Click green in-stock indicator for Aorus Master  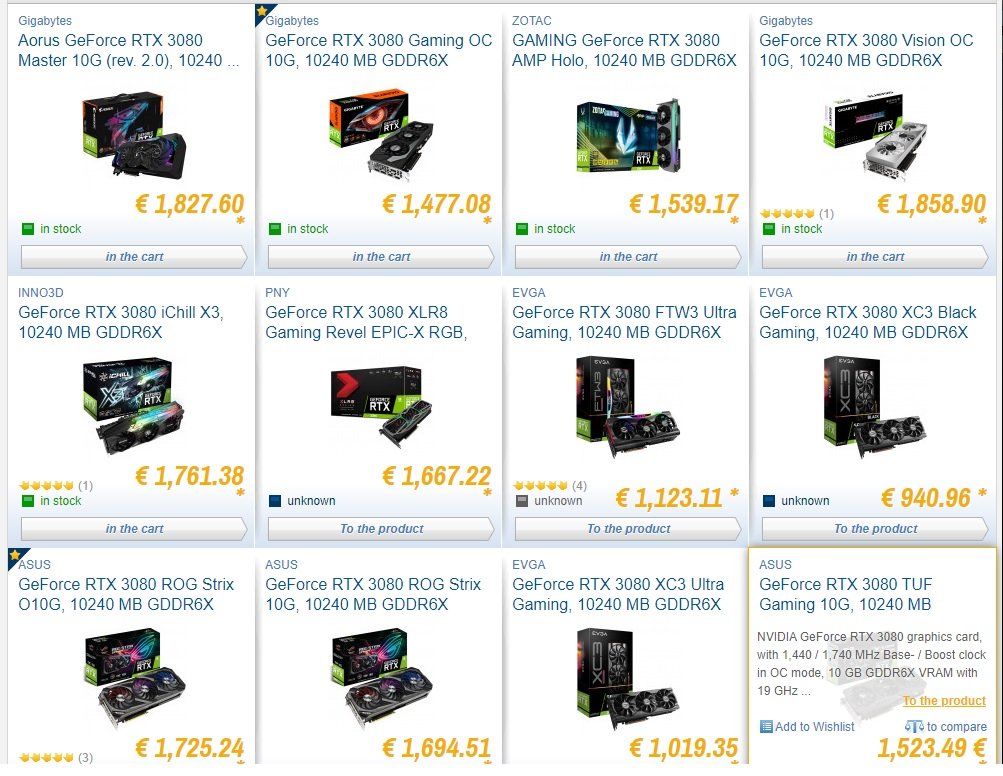28,229
